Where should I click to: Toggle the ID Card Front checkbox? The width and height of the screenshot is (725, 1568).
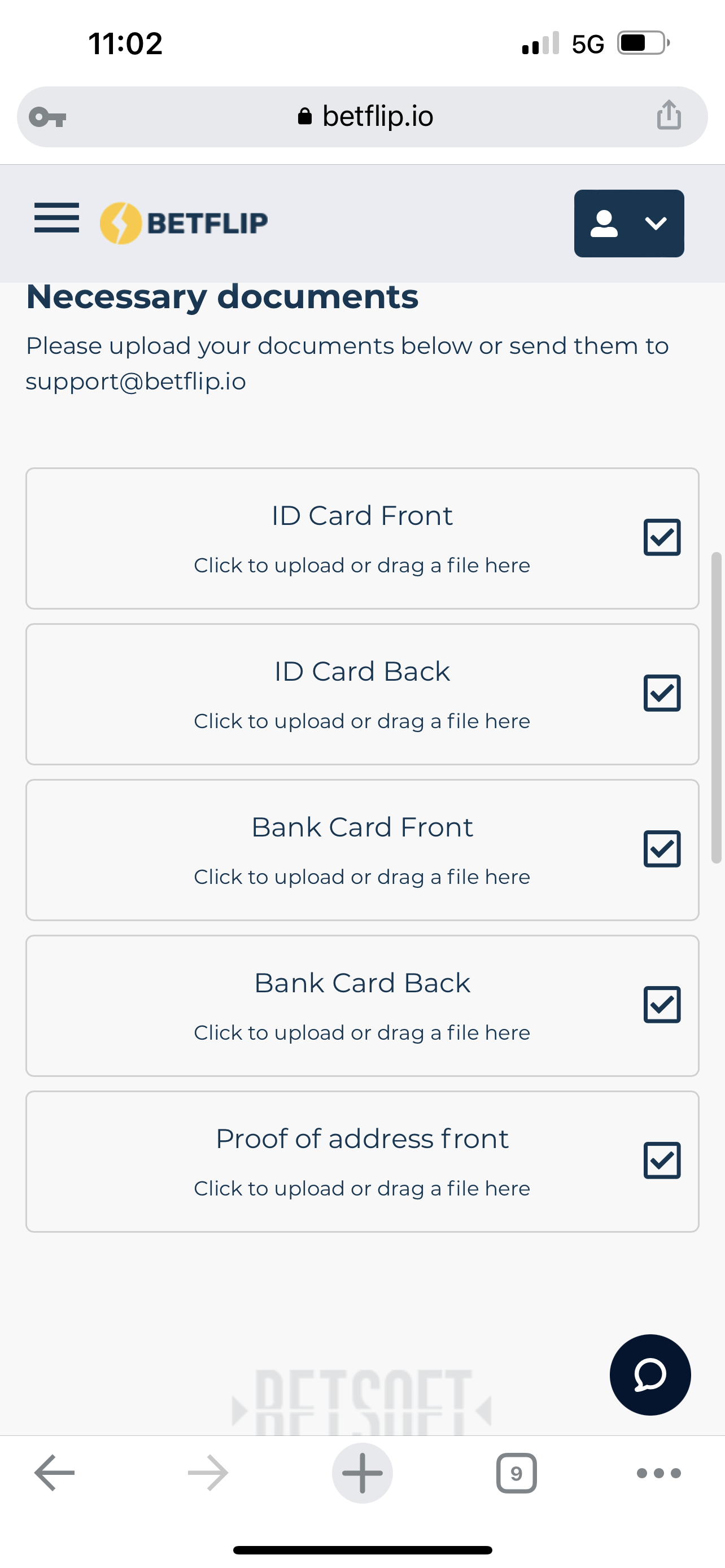pyautogui.click(x=662, y=537)
